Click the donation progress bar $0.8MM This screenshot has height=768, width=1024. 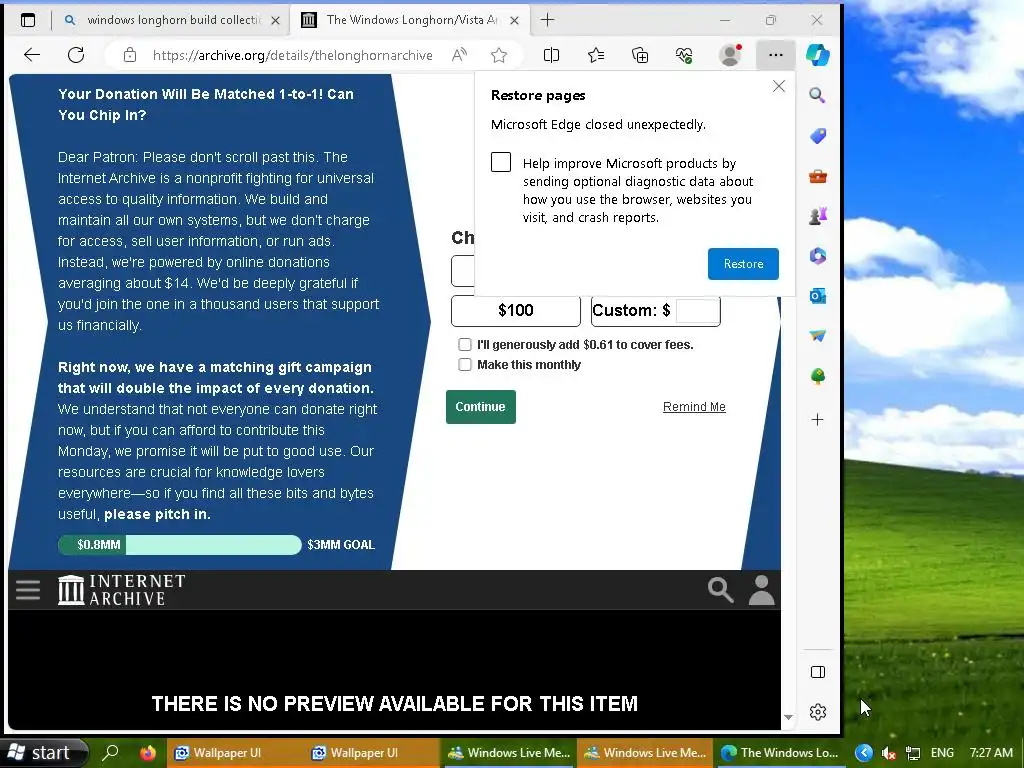[180, 545]
